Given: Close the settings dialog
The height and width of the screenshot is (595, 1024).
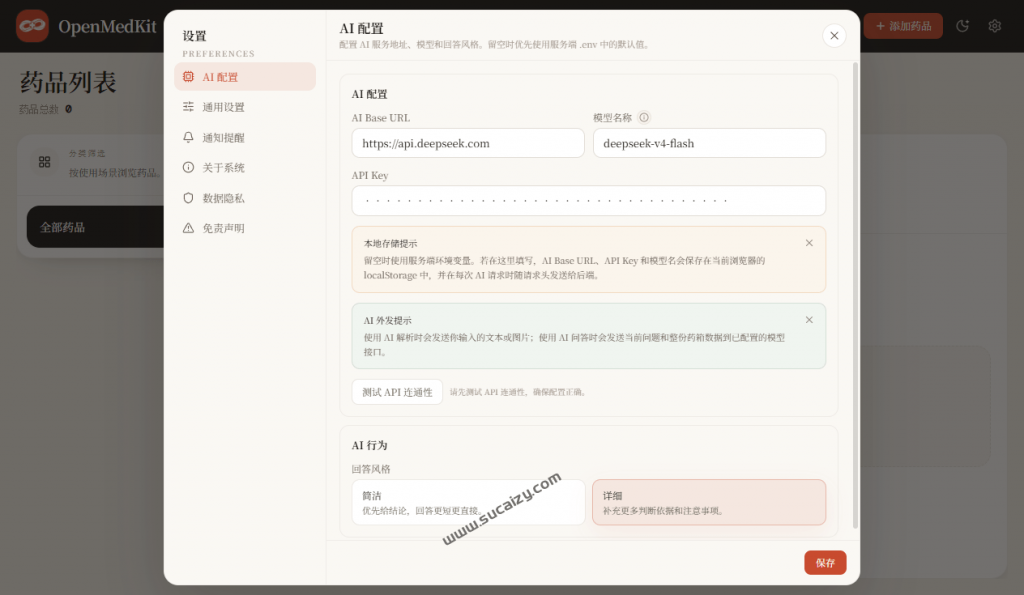Looking at the screenshot, I should [834, 36].
